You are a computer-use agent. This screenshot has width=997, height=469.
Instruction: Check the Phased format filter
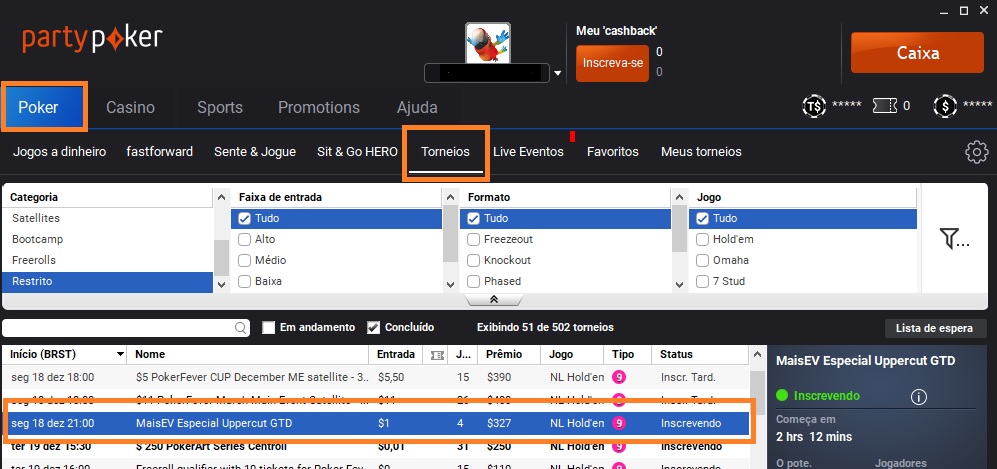(x=473, y=281)
